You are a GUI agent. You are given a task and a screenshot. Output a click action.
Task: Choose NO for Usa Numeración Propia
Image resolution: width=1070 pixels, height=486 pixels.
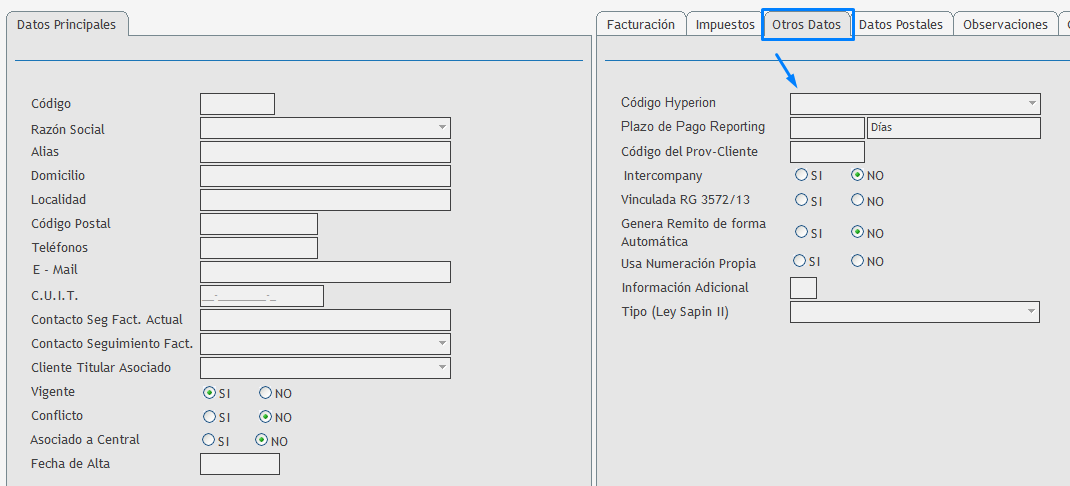tap(857, 261)
